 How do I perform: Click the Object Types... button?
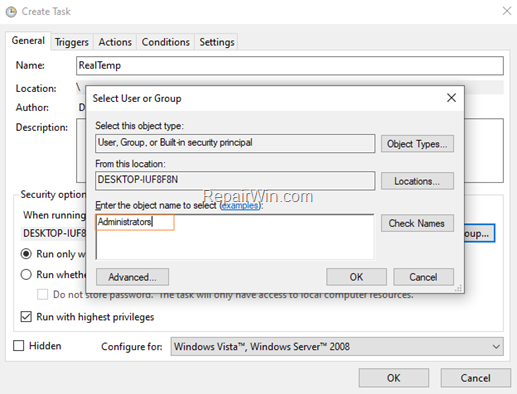(417, 144)
